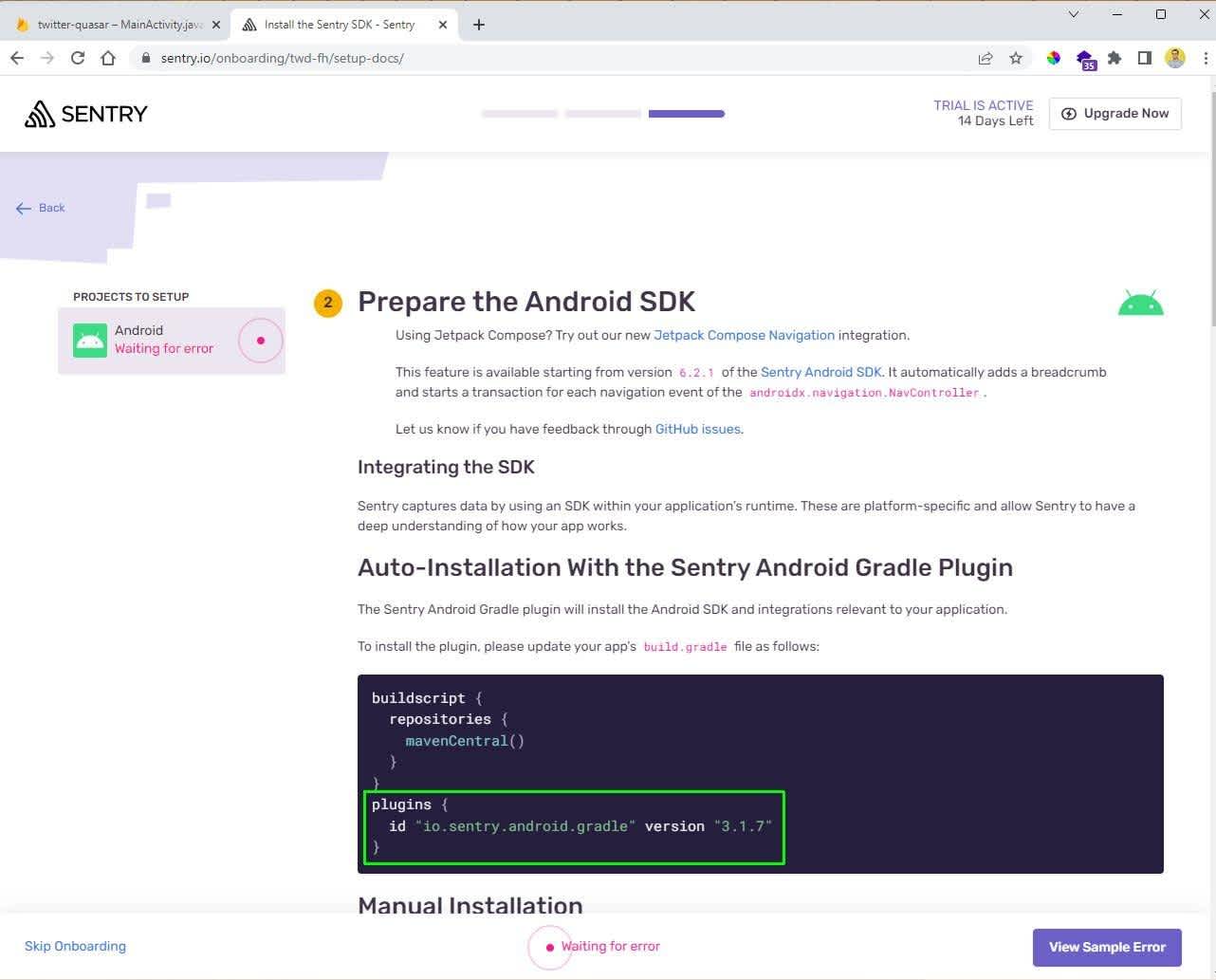Click the Prepare the Android SDK heading
This screenshot has height=980, width=1216.
(x=526, y=302)
